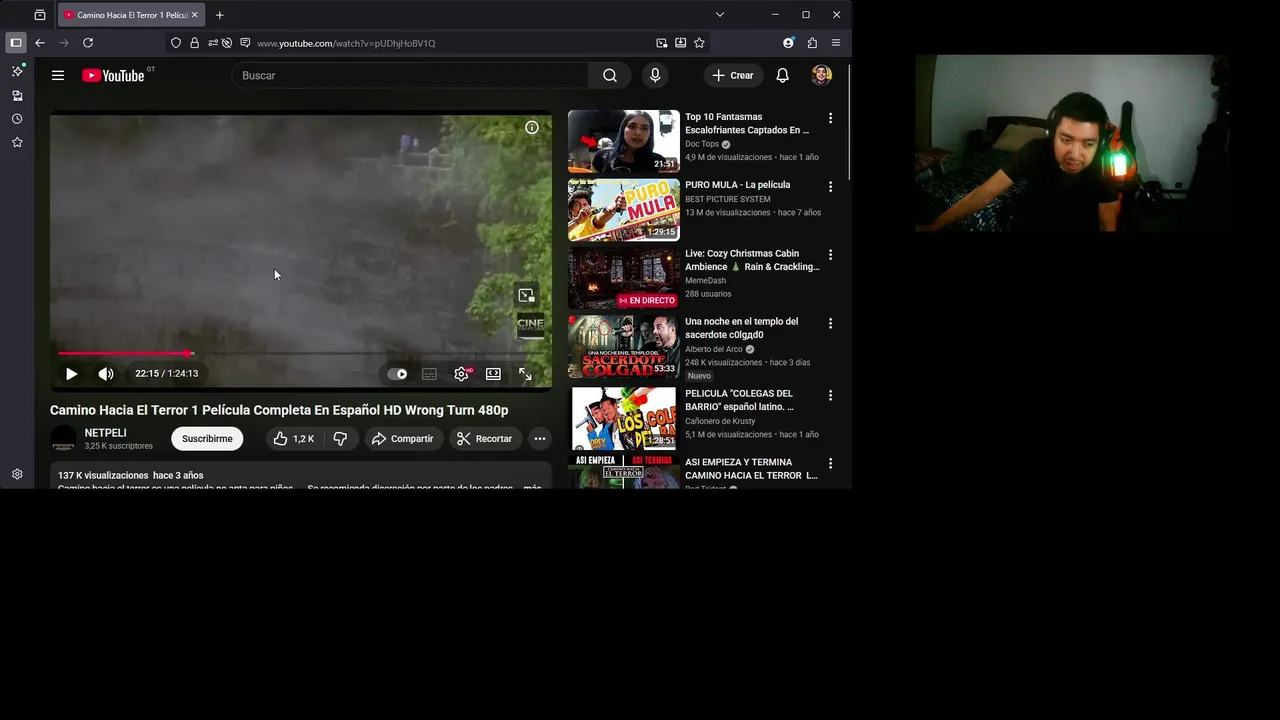Go back with the browser back arrow
Viewport: 1280px width, 720px height.
point(40,43)
